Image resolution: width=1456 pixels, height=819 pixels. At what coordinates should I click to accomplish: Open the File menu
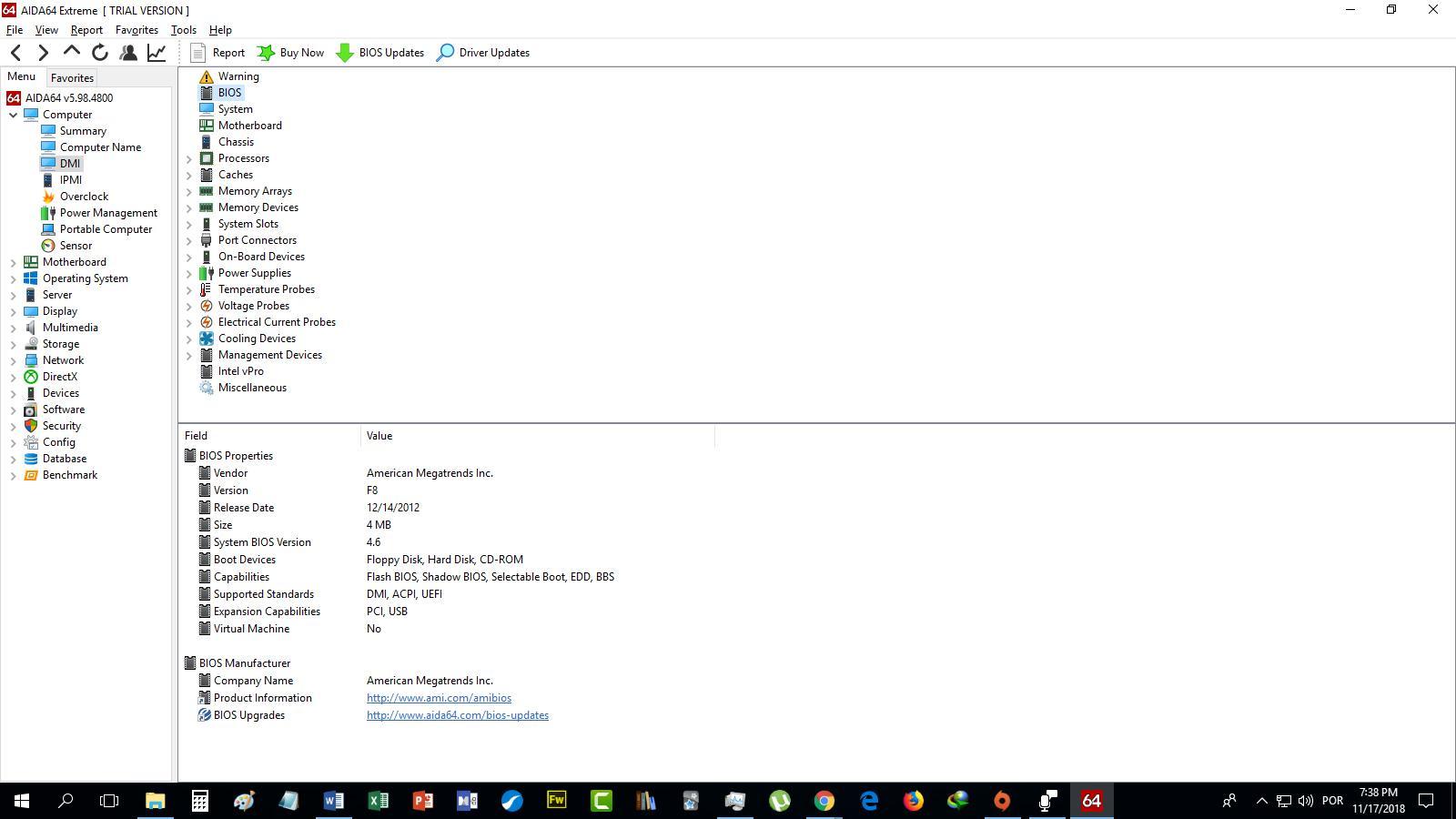(x=15, y=30)
